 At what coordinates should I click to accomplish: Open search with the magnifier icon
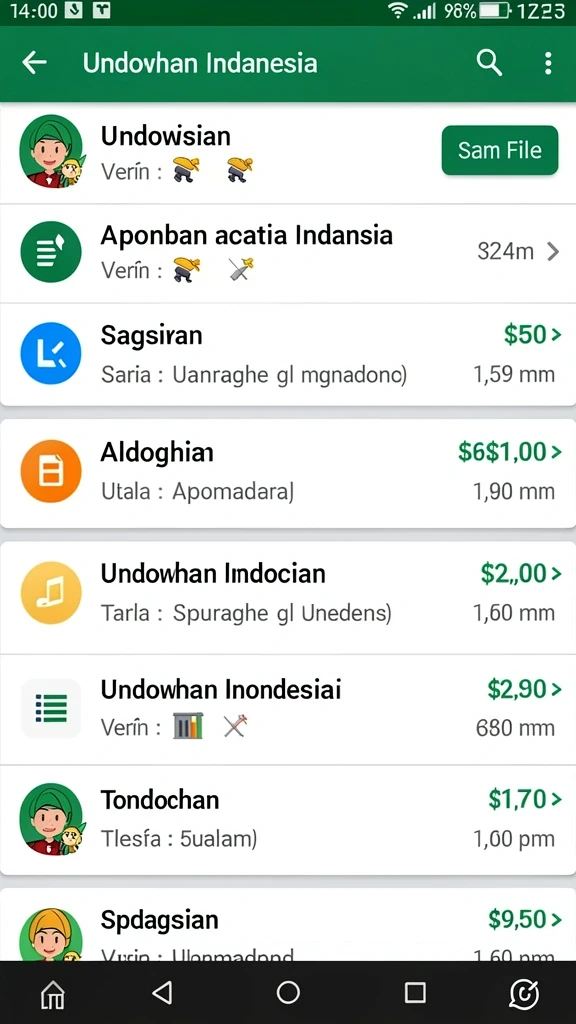tap(489, 63)
